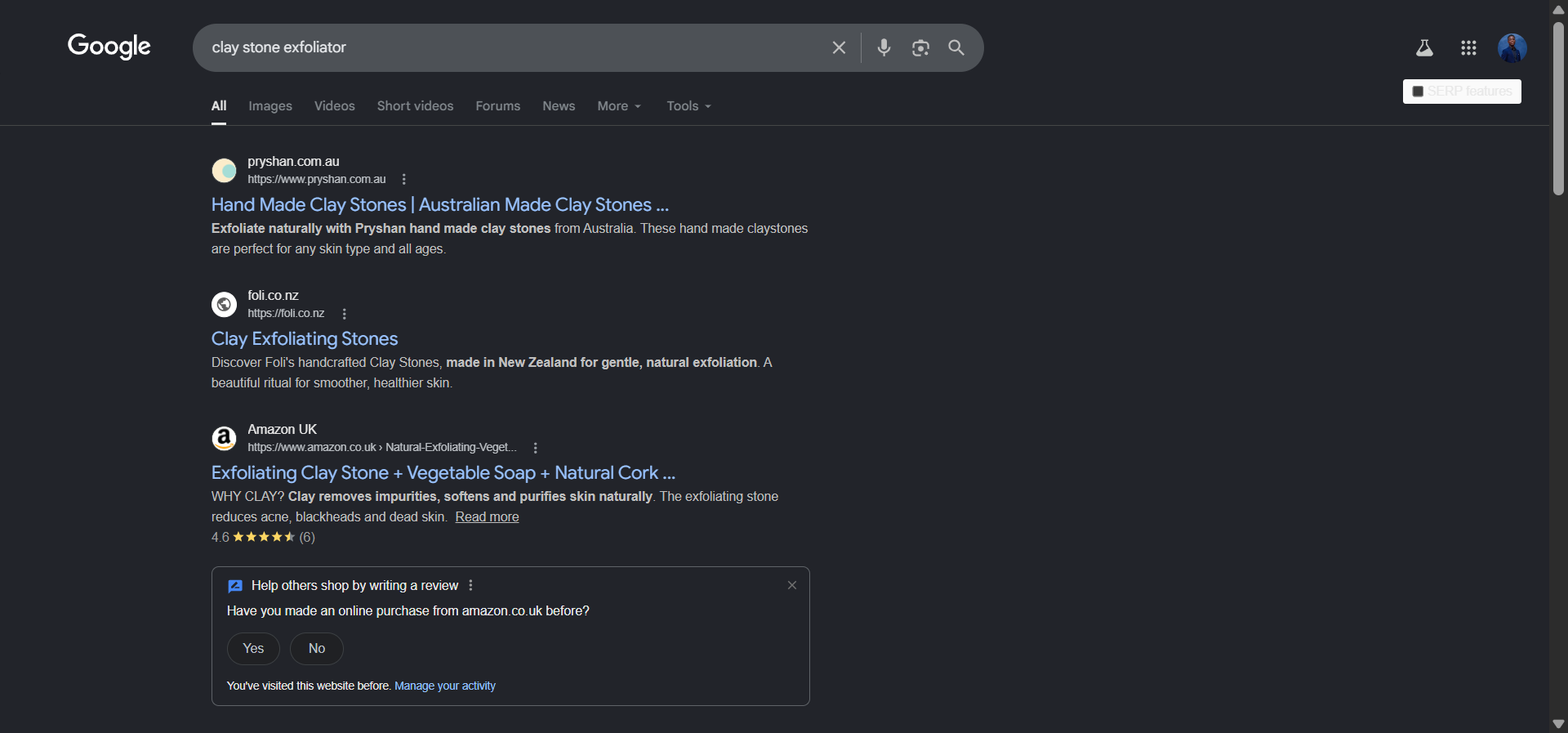Start voice search with microphone icon
The image size is (1568, 733).
(884, 47)
